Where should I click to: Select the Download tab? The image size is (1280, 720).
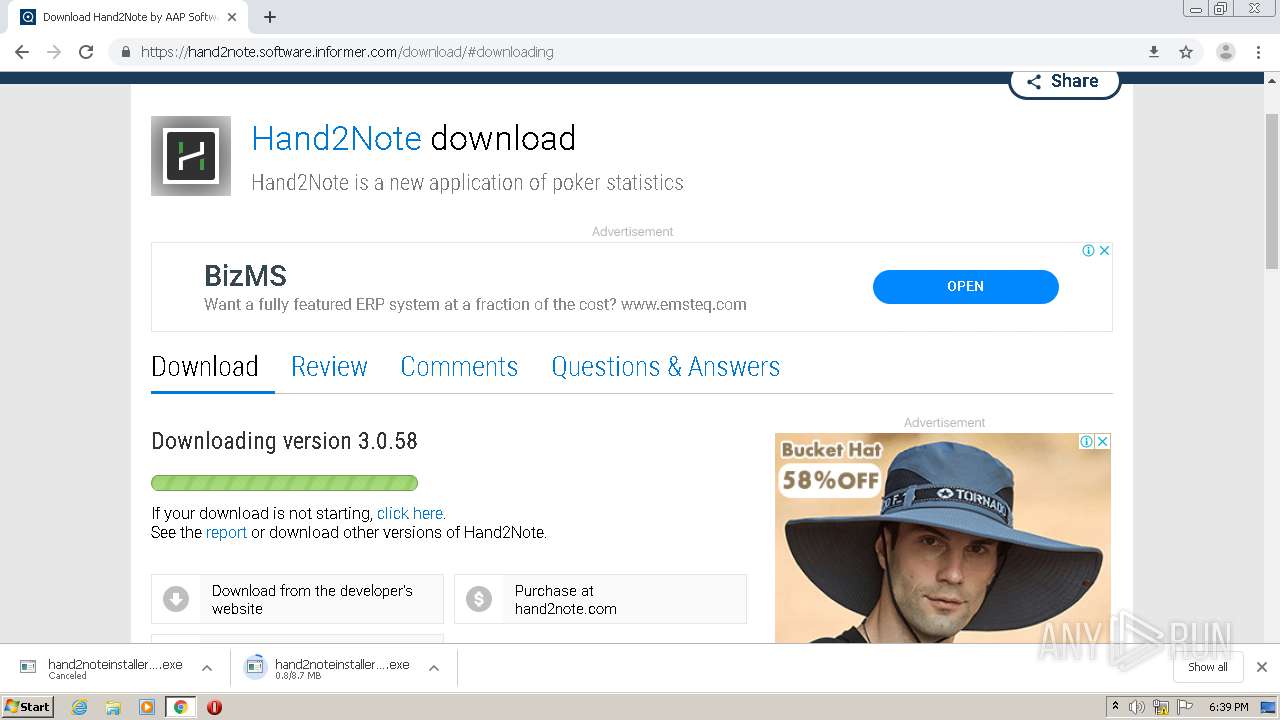coord(205,367)
